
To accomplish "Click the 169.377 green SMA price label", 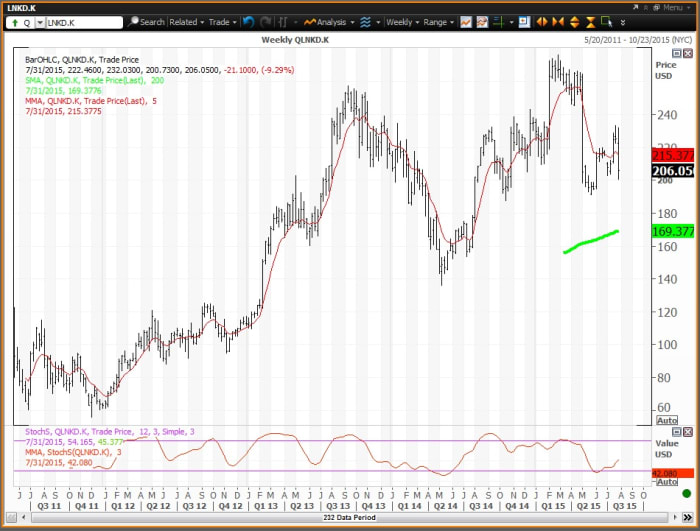I will pyautogui.click(x=673, y=231).
